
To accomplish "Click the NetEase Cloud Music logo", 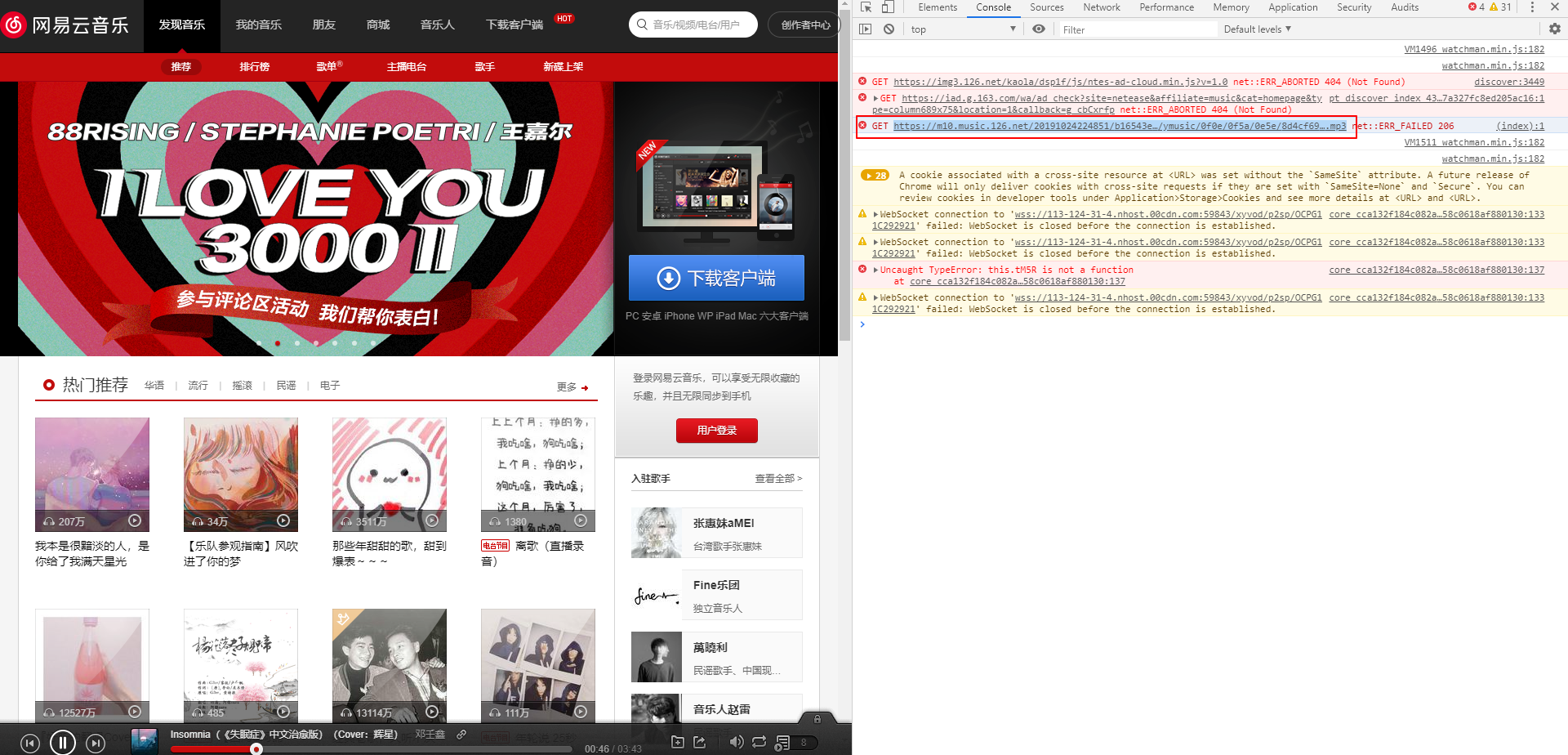I will (66, 25).
